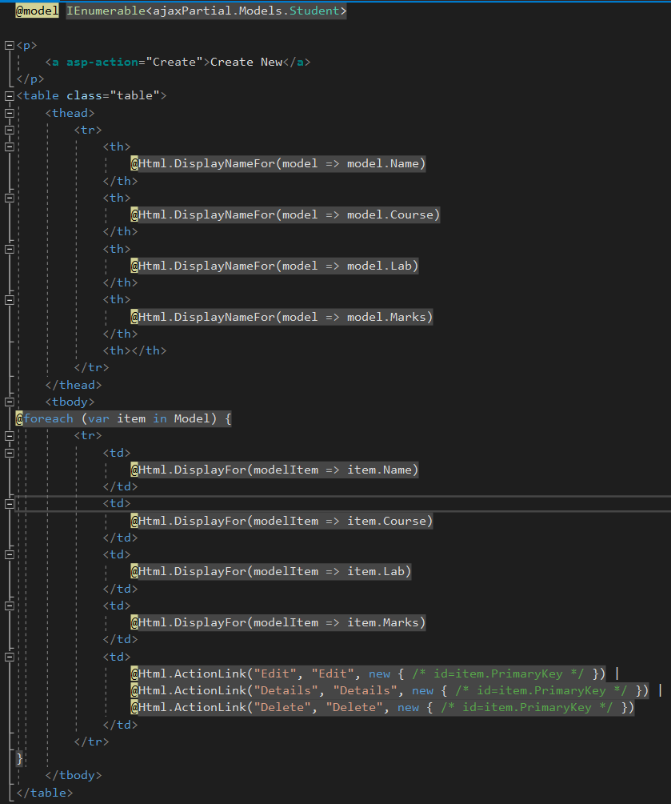Click the empty <th></th> line

click(135, 351)
